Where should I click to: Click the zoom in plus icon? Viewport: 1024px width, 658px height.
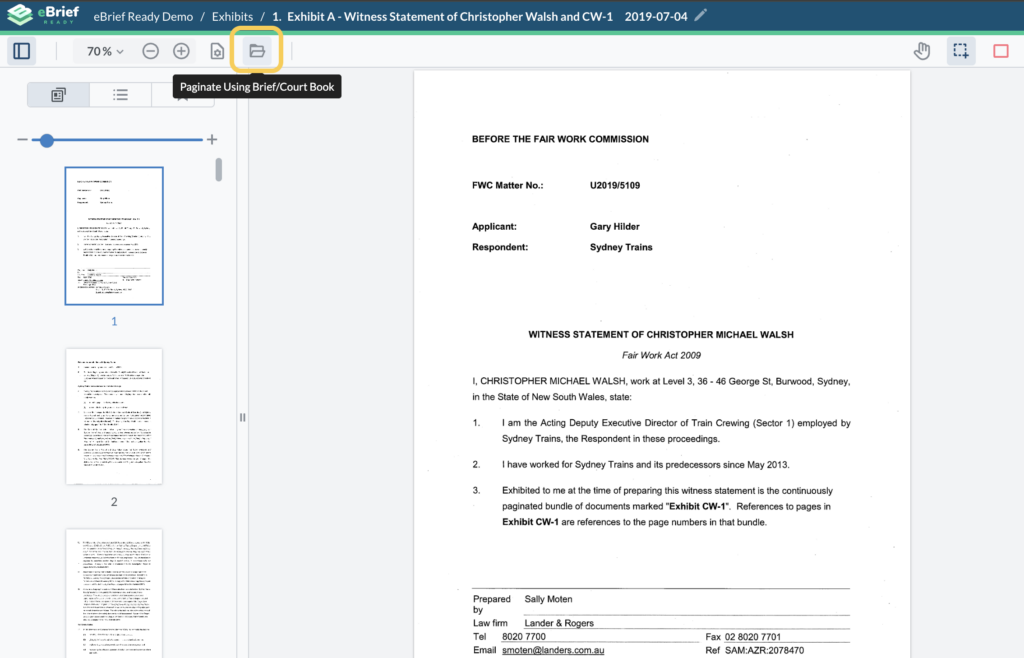182,51
